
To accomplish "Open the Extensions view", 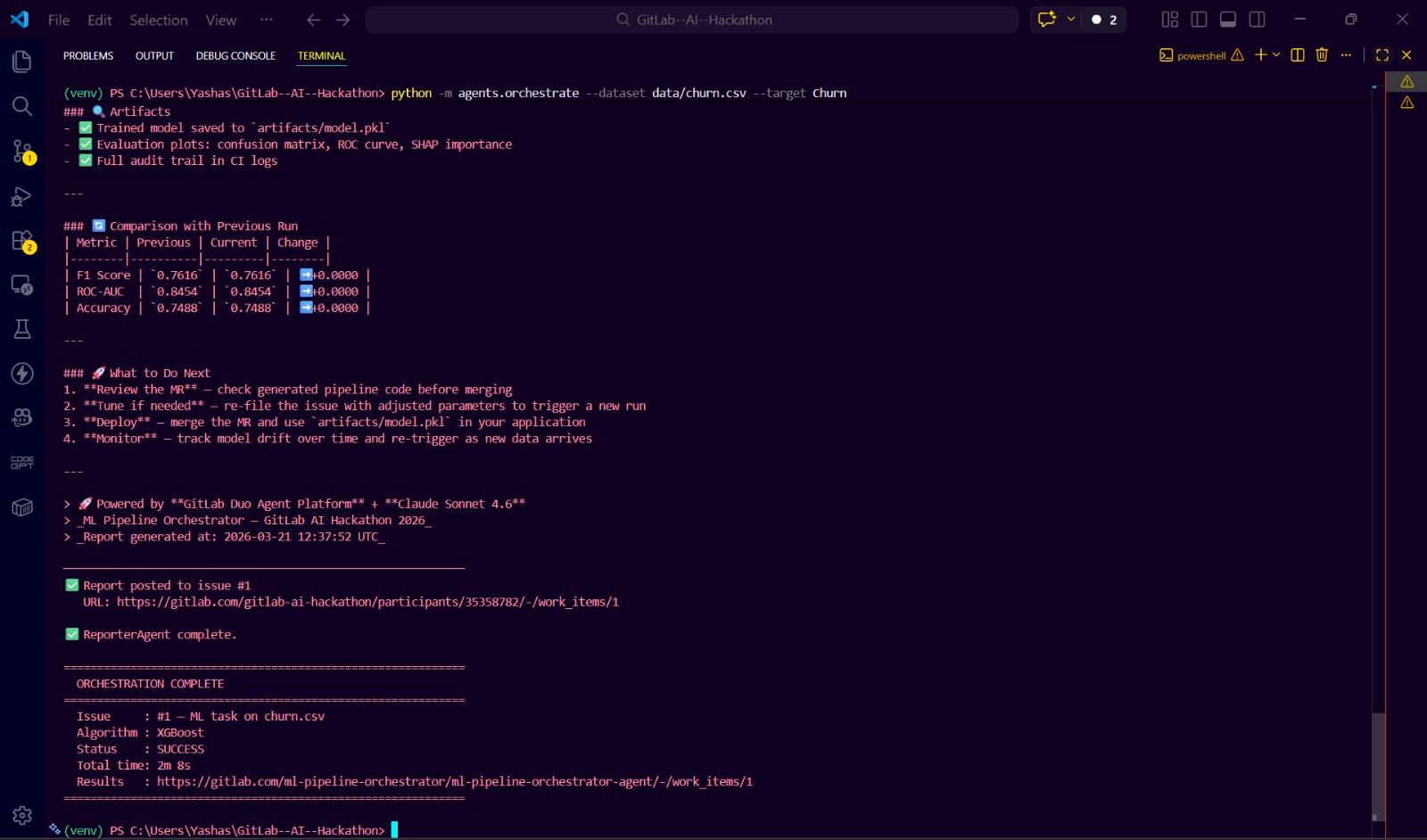I will [x=22, y=240].
